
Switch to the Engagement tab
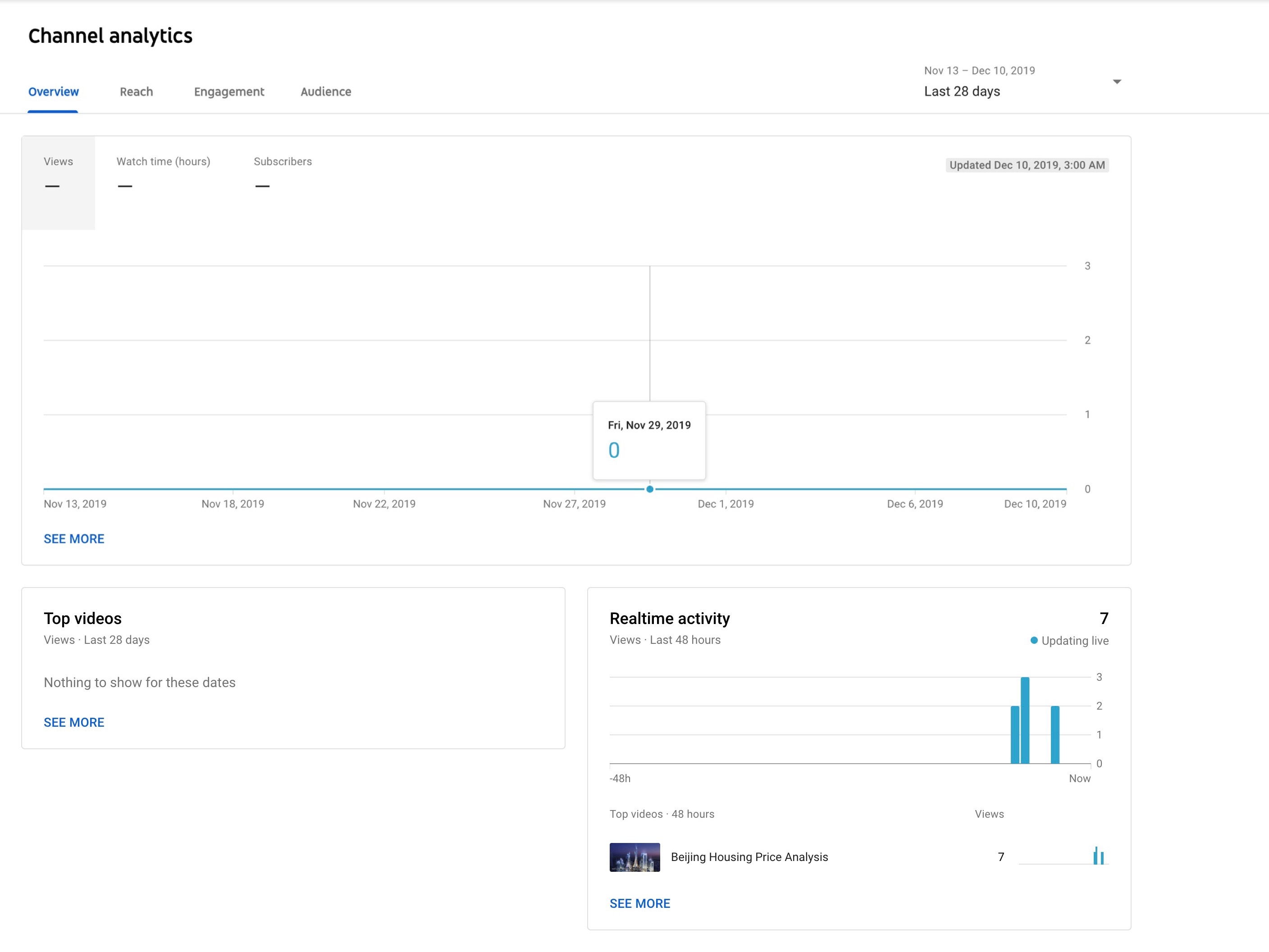pyautogui.click(x=229, y=92)
